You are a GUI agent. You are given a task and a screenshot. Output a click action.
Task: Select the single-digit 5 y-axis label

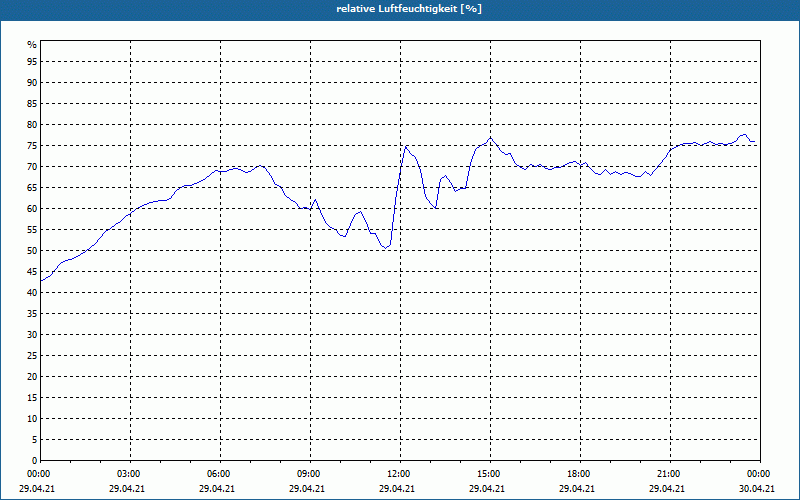[35, 440]
